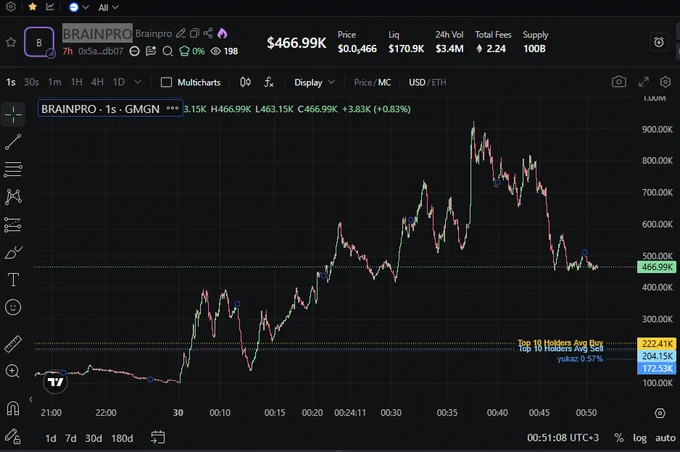Toggle the magnet snap mode
Image resolution: width=680 pixels, height=452 pixels.
click(13, 408)
